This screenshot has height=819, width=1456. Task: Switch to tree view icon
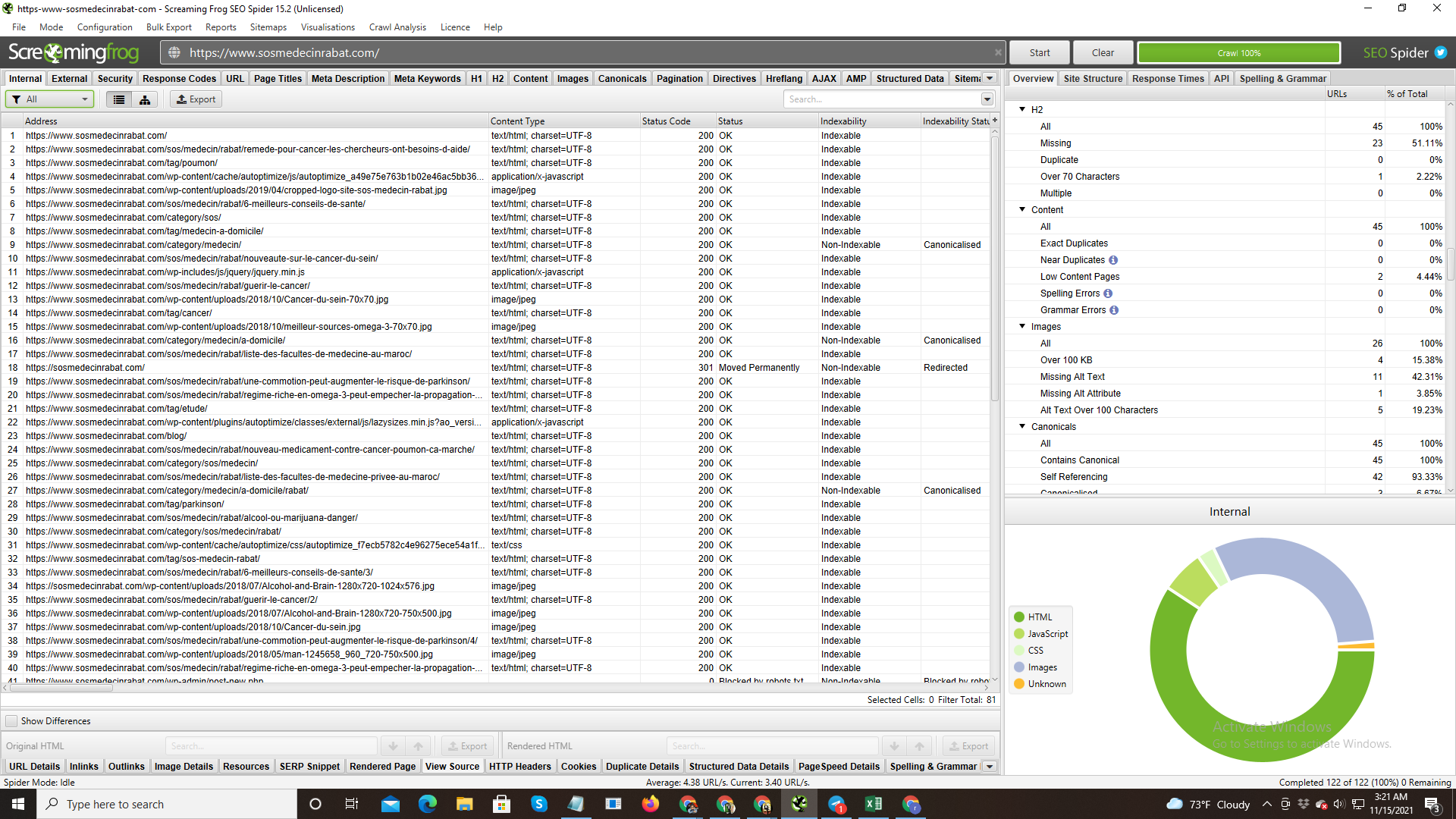[144, 99]
